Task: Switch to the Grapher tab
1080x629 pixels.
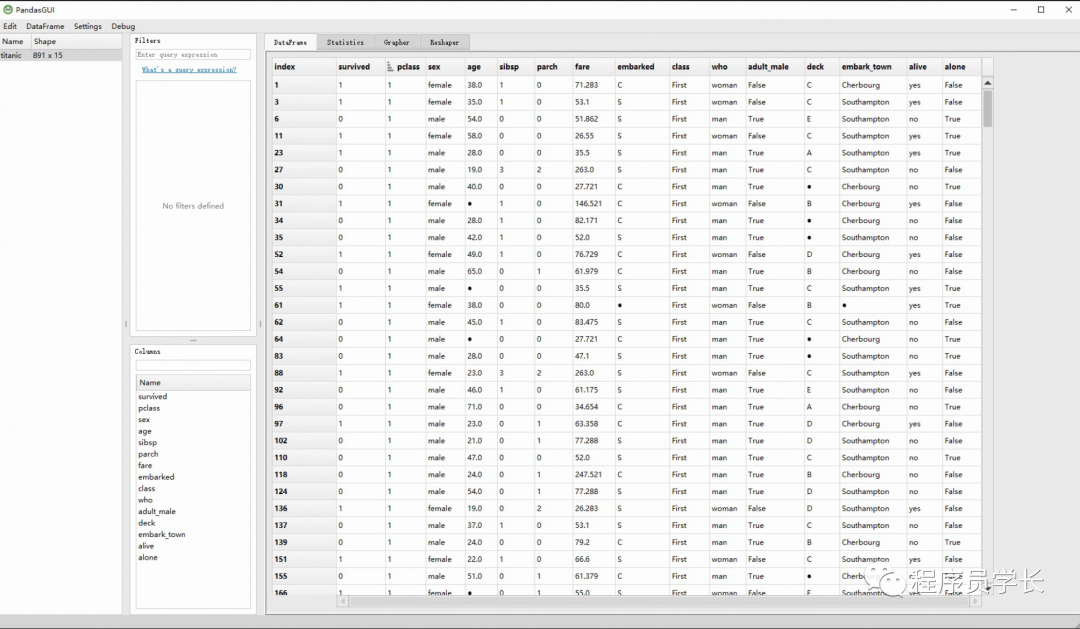Action: [x=397, y=42]
